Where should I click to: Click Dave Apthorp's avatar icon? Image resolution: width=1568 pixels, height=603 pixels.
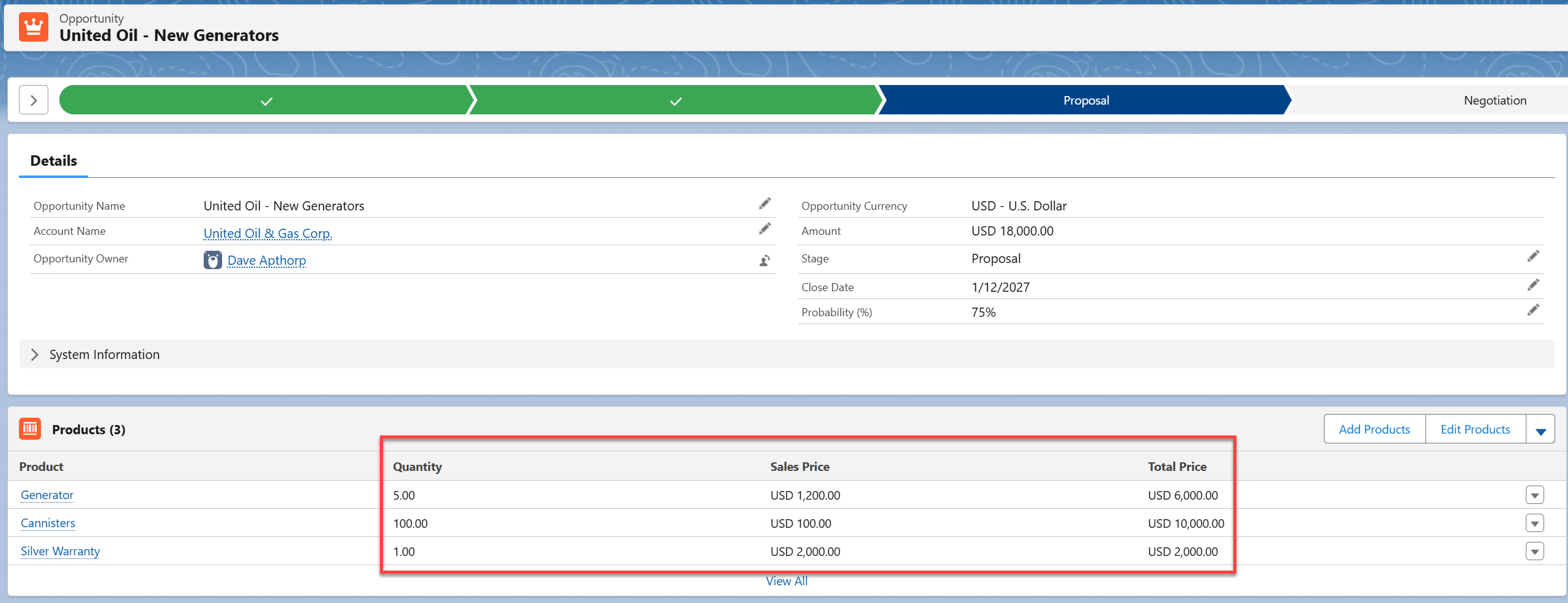point(212,260)
